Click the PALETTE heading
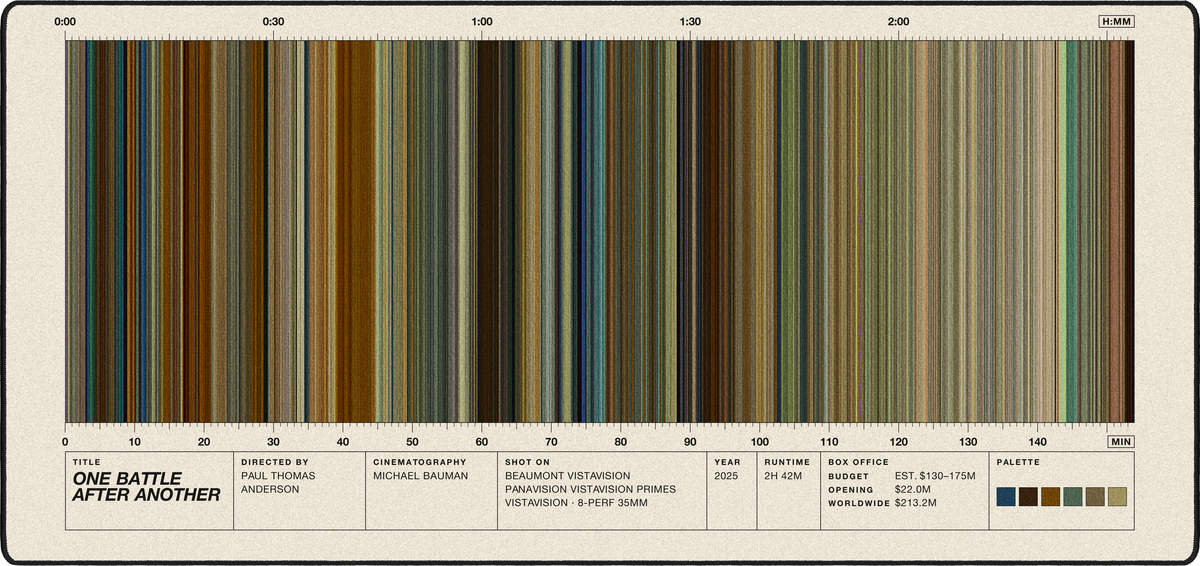 pos(1018,462)
